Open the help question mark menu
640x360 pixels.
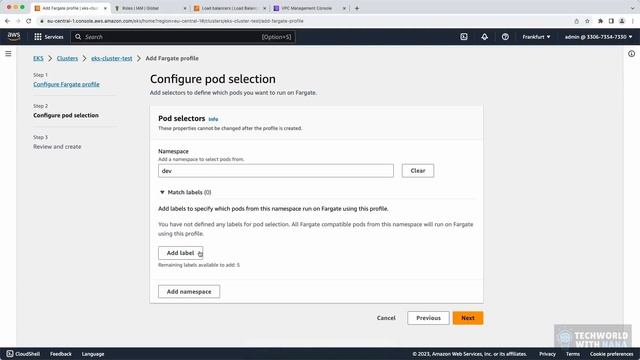point(505,37)
